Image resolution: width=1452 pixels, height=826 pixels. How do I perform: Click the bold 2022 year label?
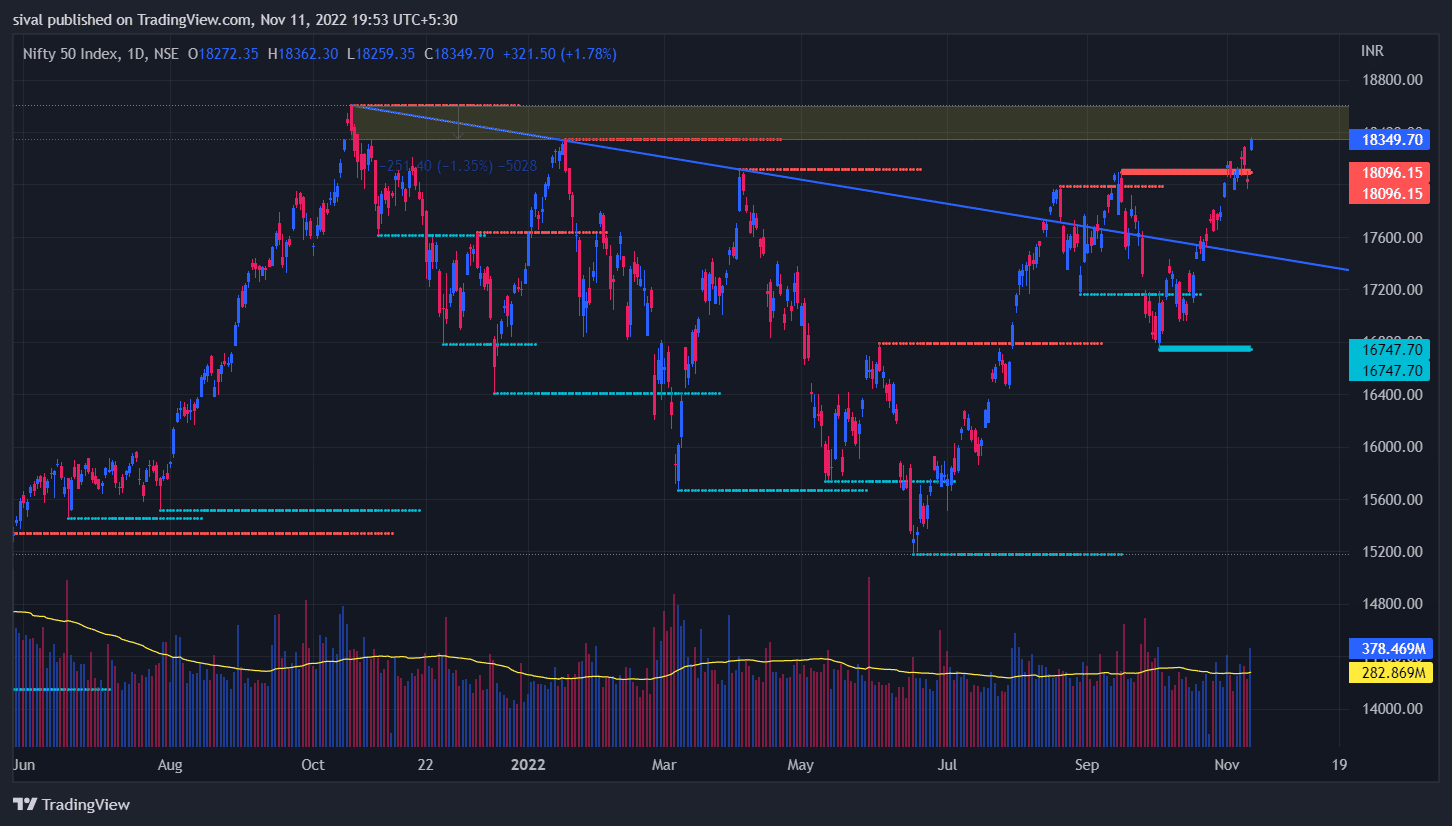click(x=527, y=765)
